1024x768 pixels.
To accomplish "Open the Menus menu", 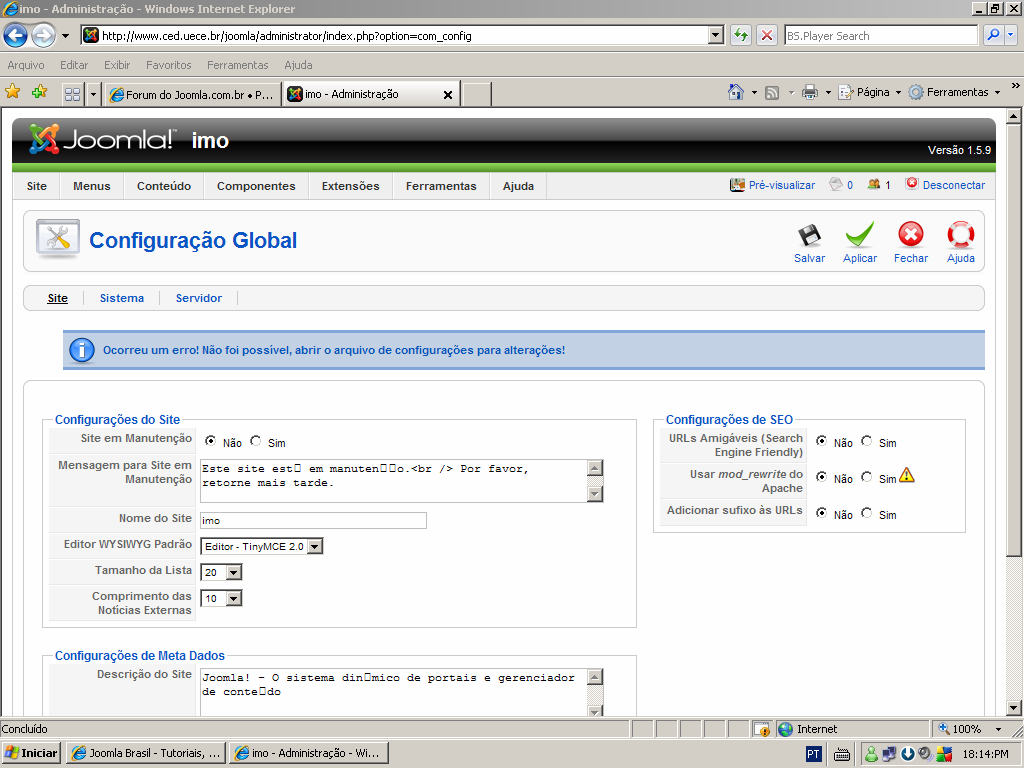I will (91, 186).
